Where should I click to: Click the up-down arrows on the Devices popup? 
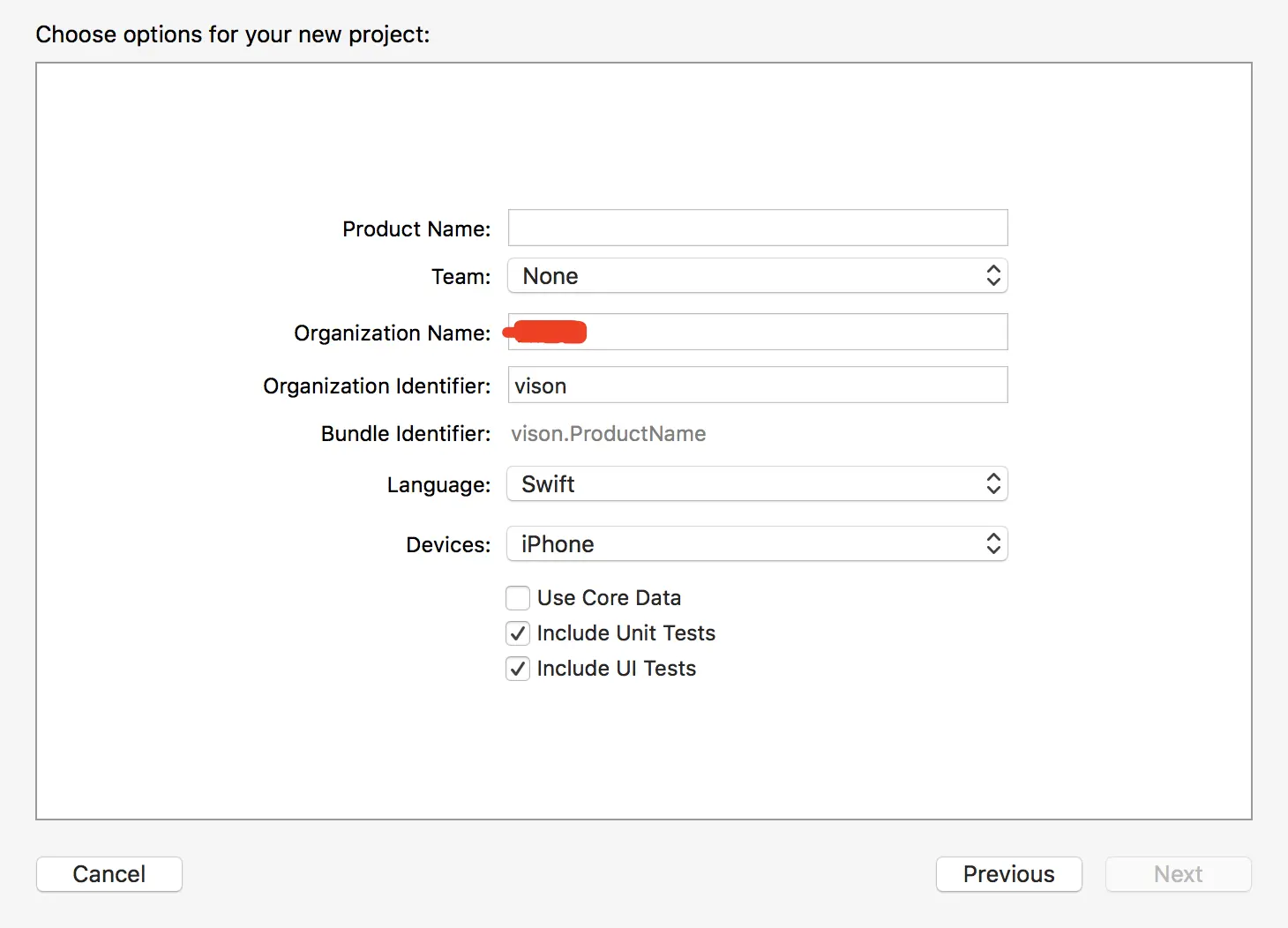point(993,544)
